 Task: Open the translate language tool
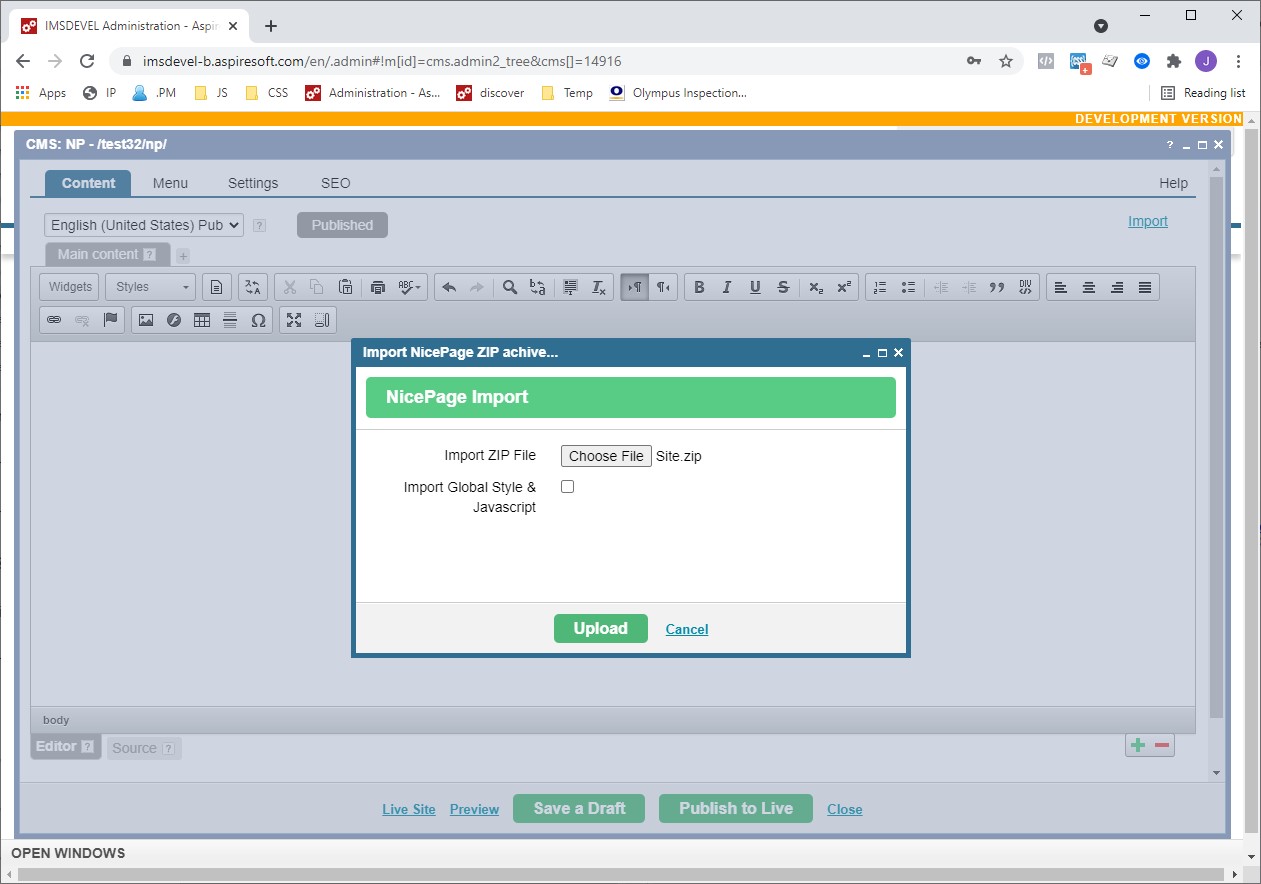[x=253, y=288]
